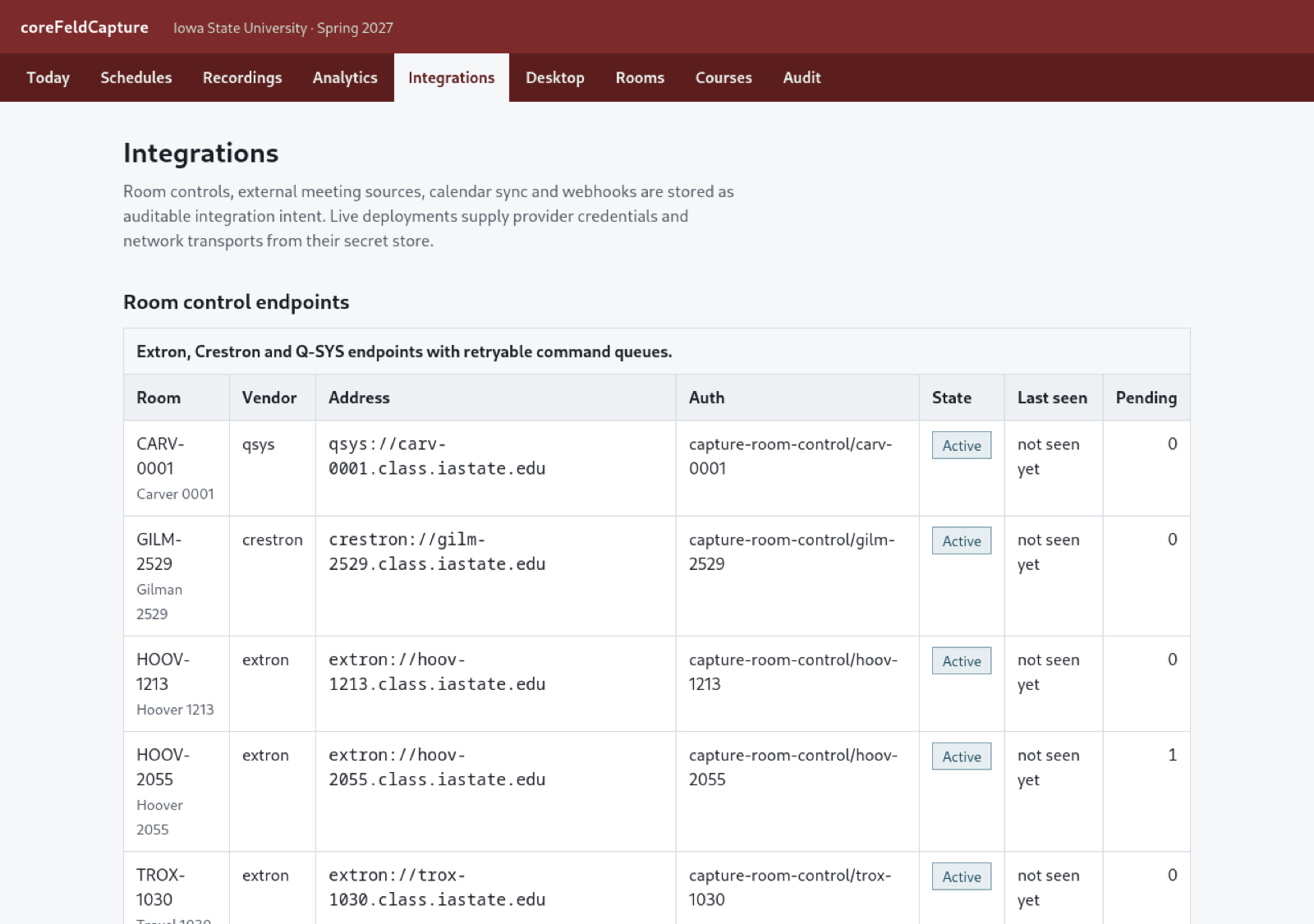Screen dimensions: 1314x924
Task: Click the Room column header
Action: pyautogui.click(x=177, y=398)
